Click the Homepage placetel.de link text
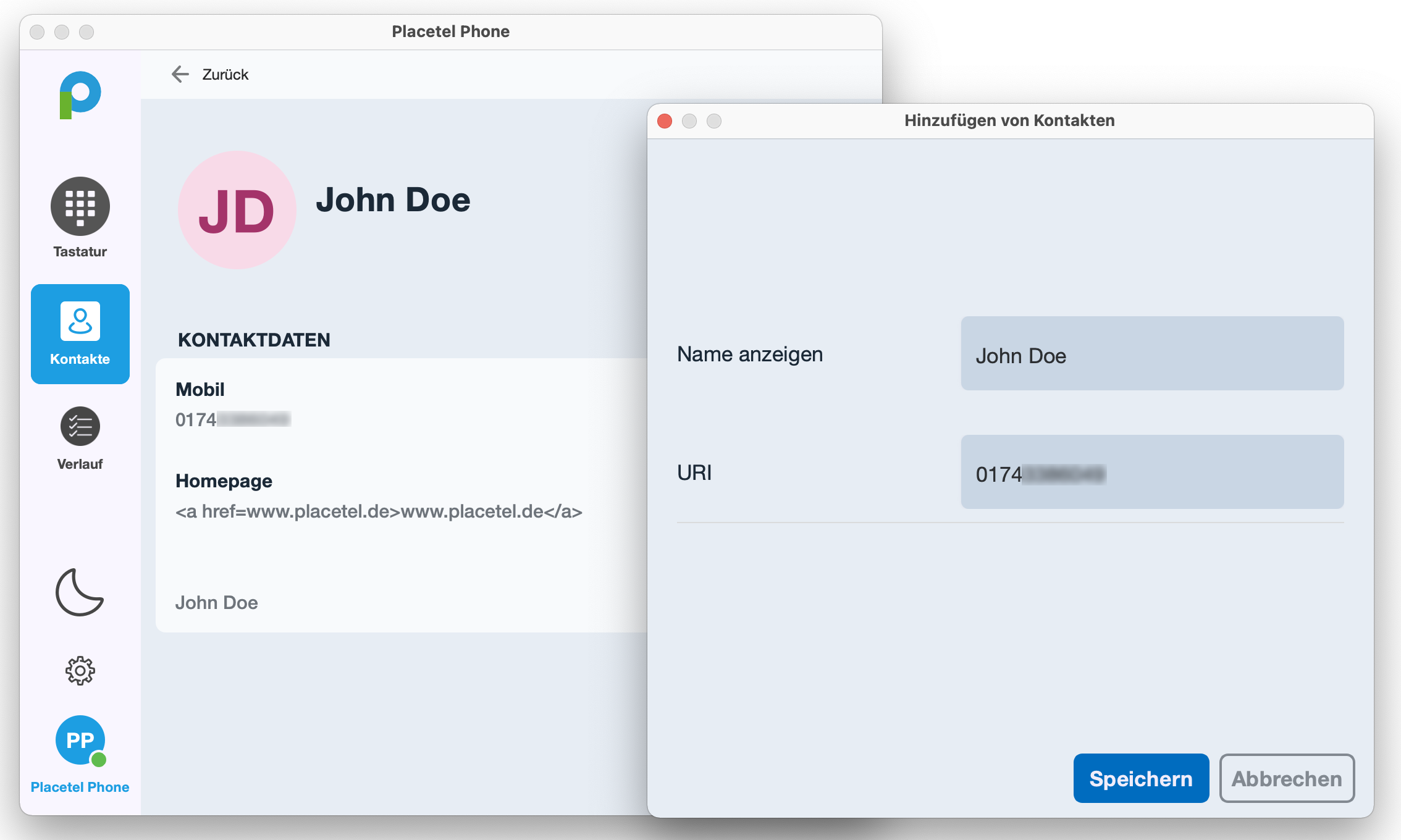1401x840 pixels. click(378, 512)
